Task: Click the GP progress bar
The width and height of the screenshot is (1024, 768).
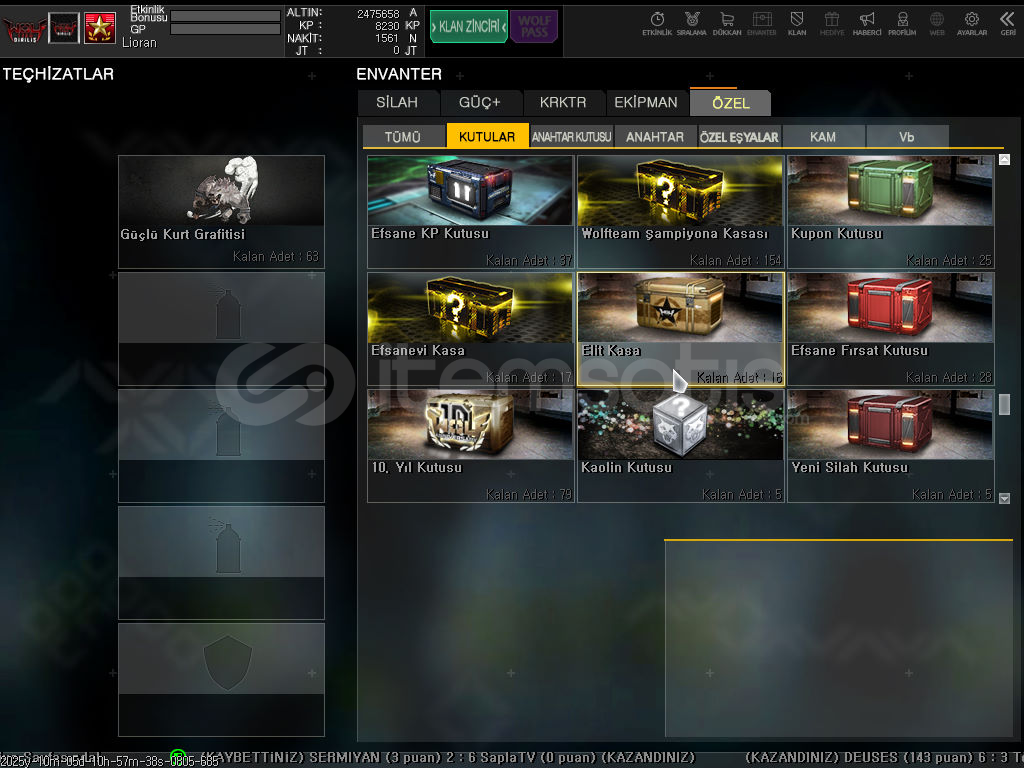Action: pyautogui.click(x=225, y=29)
